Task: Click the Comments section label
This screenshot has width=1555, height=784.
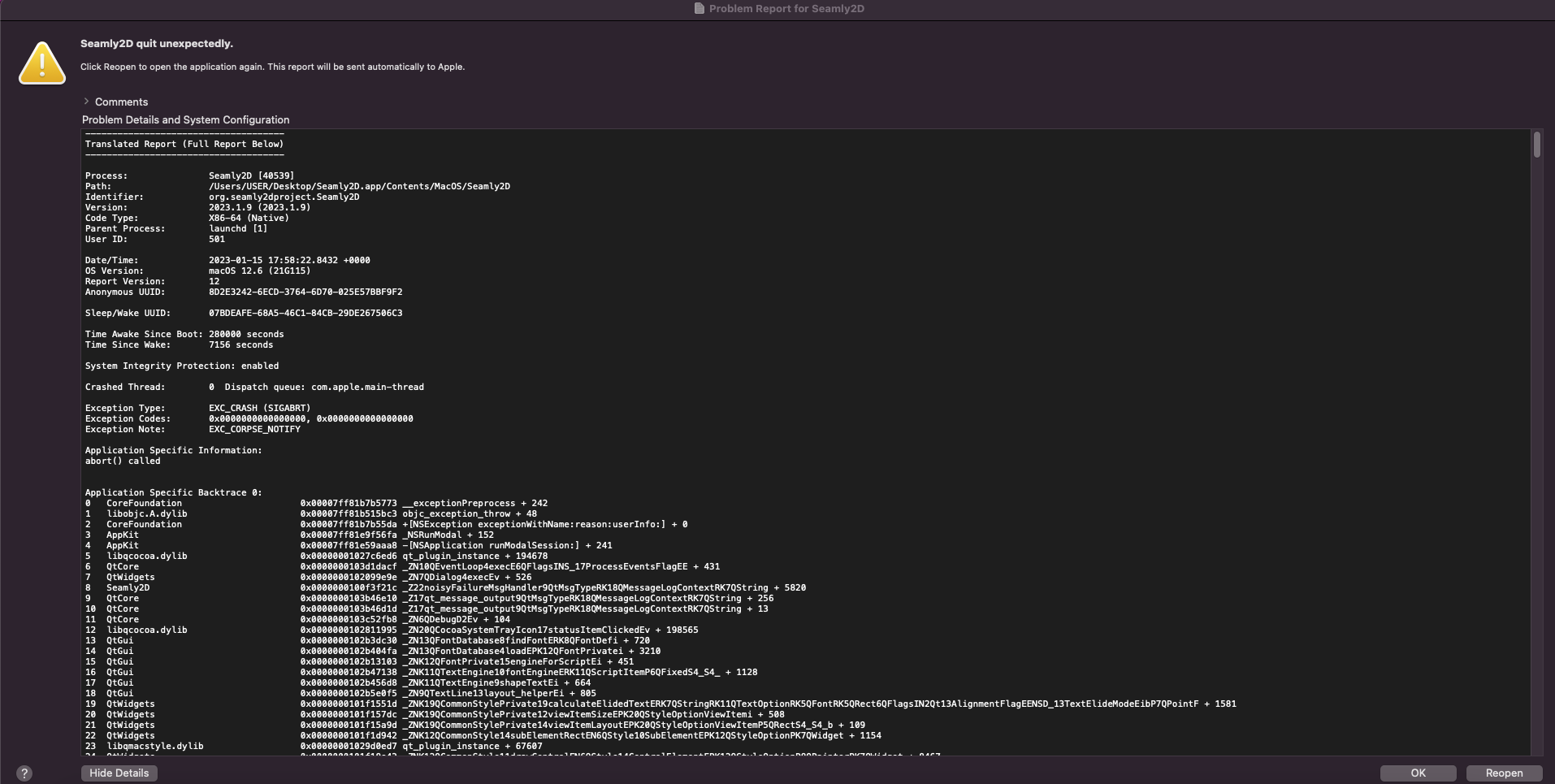Action: 121,102
